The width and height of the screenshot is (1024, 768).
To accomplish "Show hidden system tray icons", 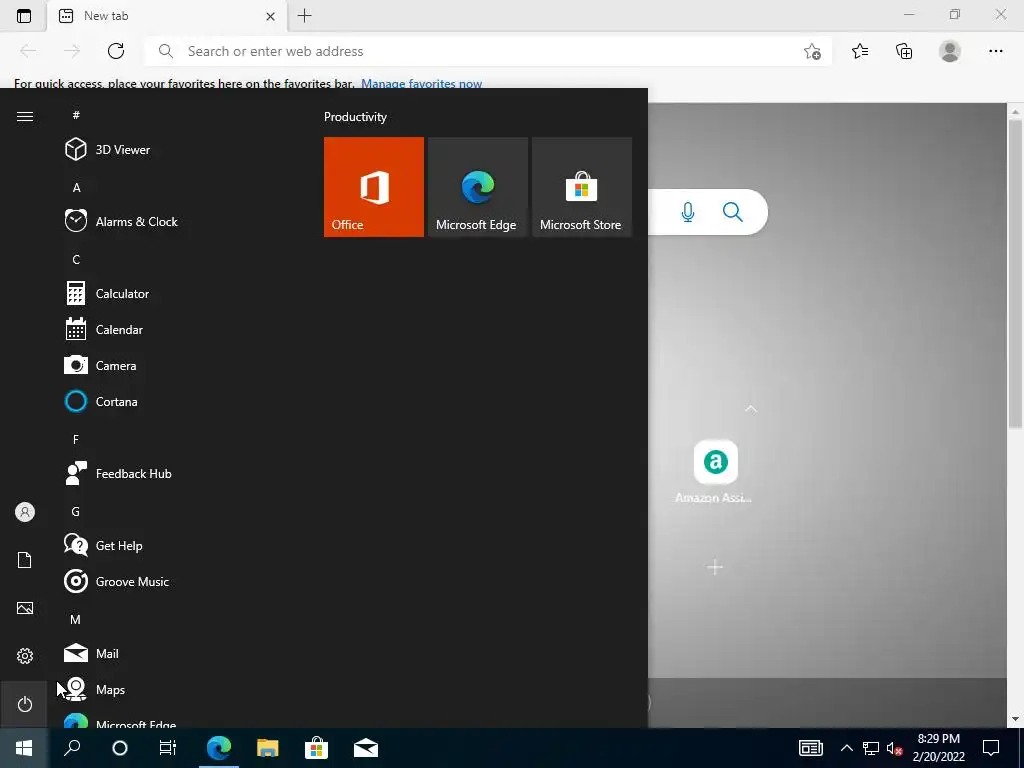I will point(846,748).
